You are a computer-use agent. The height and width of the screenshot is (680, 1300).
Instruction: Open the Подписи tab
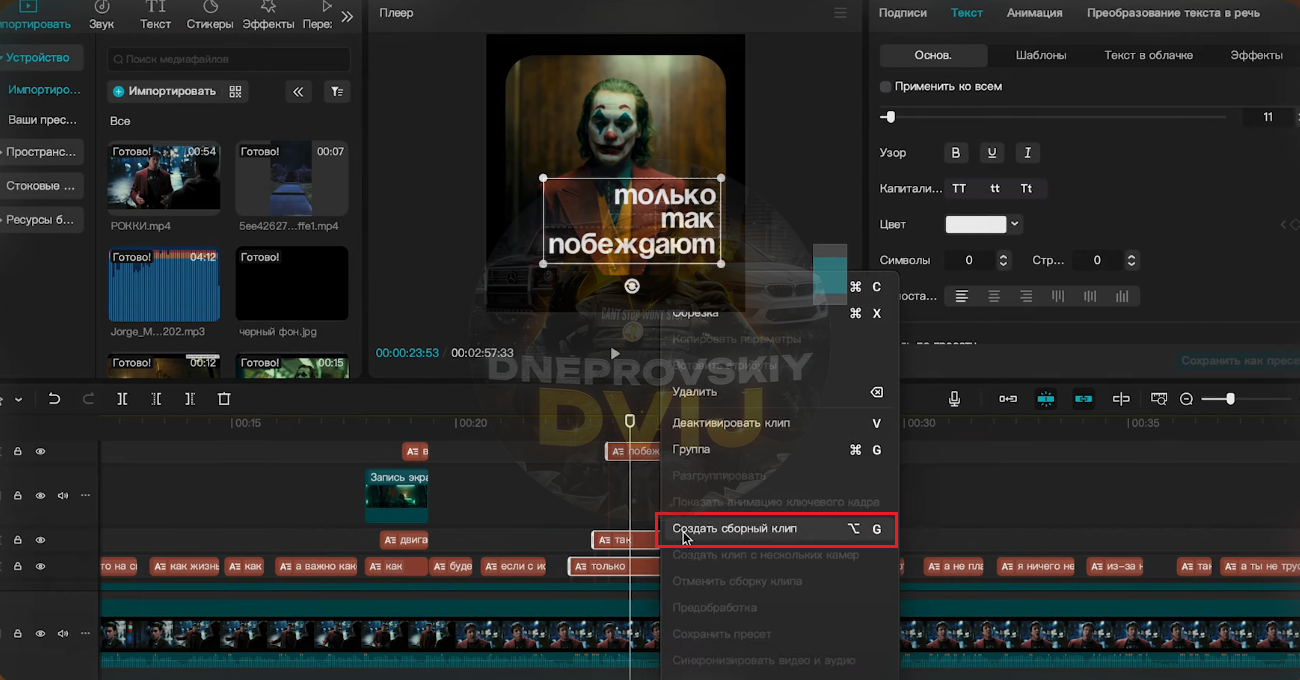point(902,13)
